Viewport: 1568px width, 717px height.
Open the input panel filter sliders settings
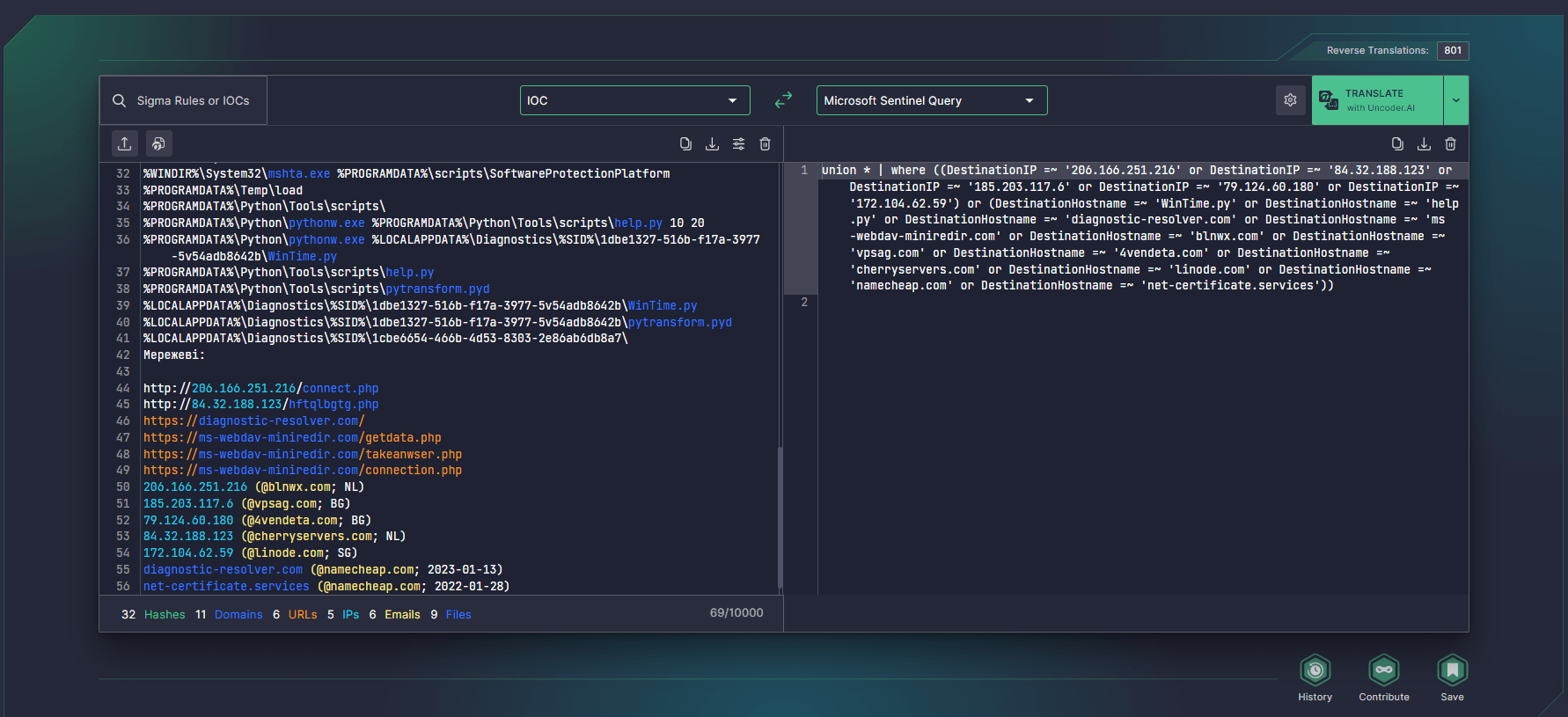pos(738,144)
